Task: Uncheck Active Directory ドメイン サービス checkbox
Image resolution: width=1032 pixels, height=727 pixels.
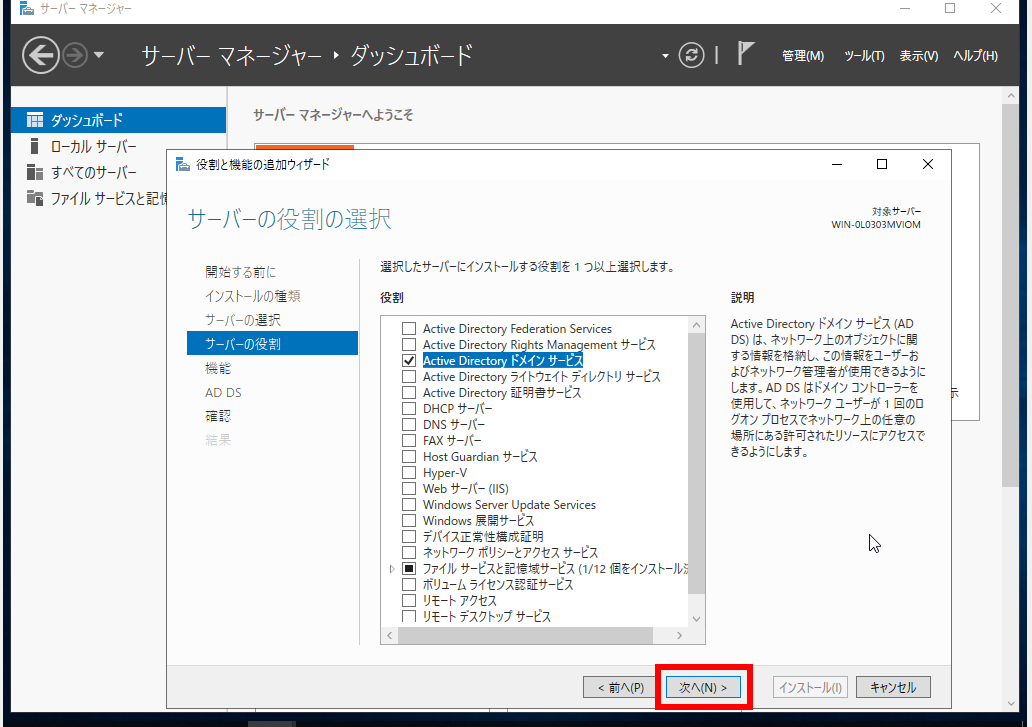Action: 409,361
